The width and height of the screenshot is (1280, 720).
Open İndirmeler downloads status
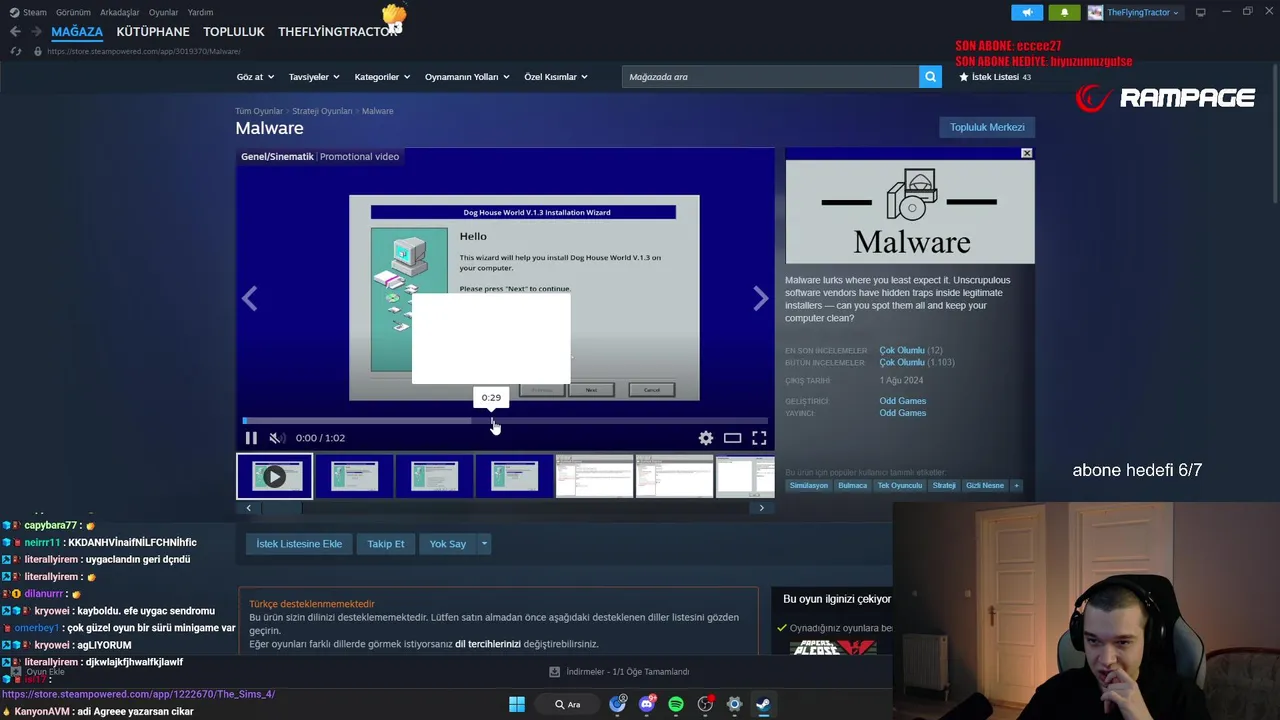(x=620, y=672)
